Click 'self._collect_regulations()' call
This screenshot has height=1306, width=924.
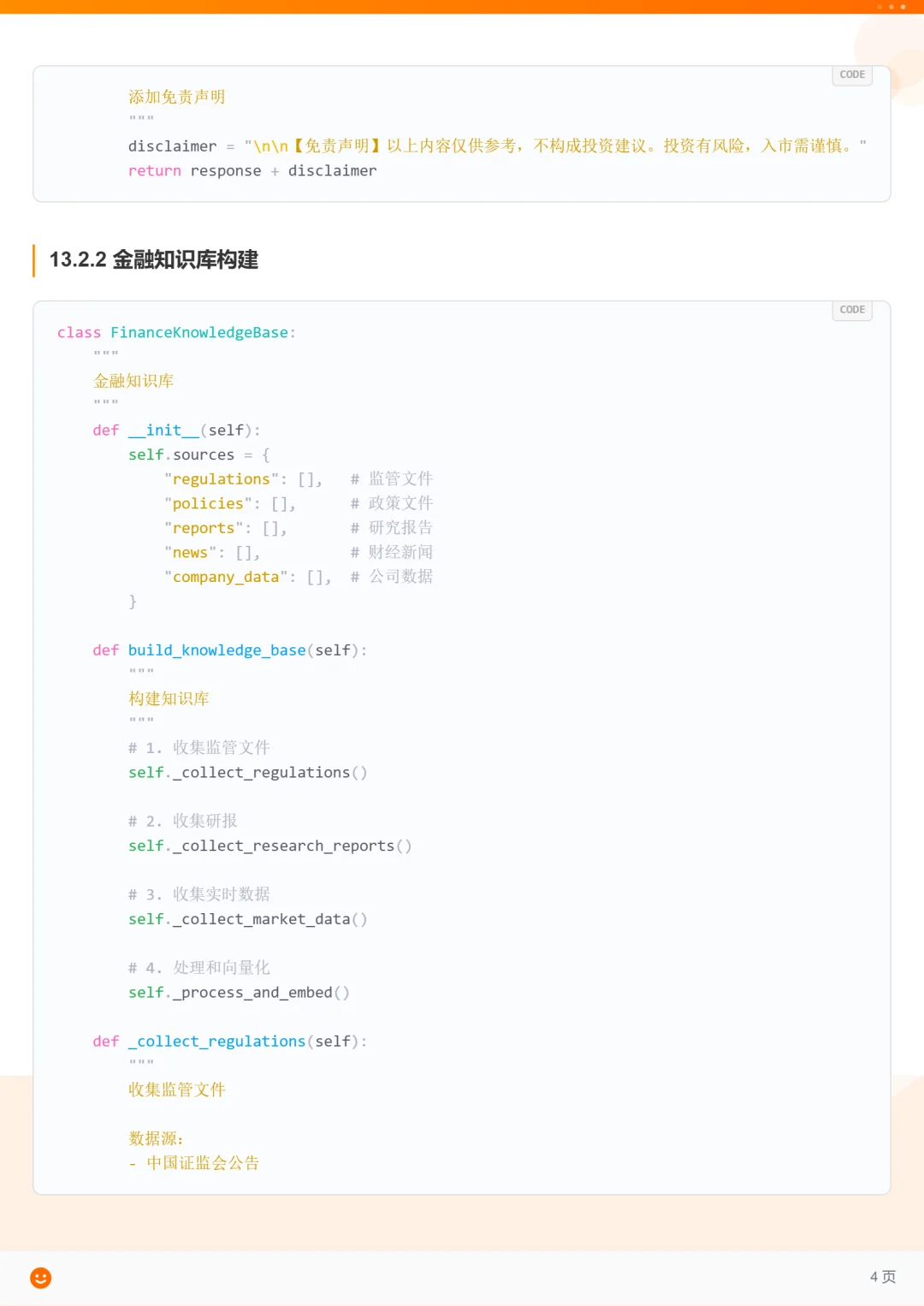pos(248,773)
